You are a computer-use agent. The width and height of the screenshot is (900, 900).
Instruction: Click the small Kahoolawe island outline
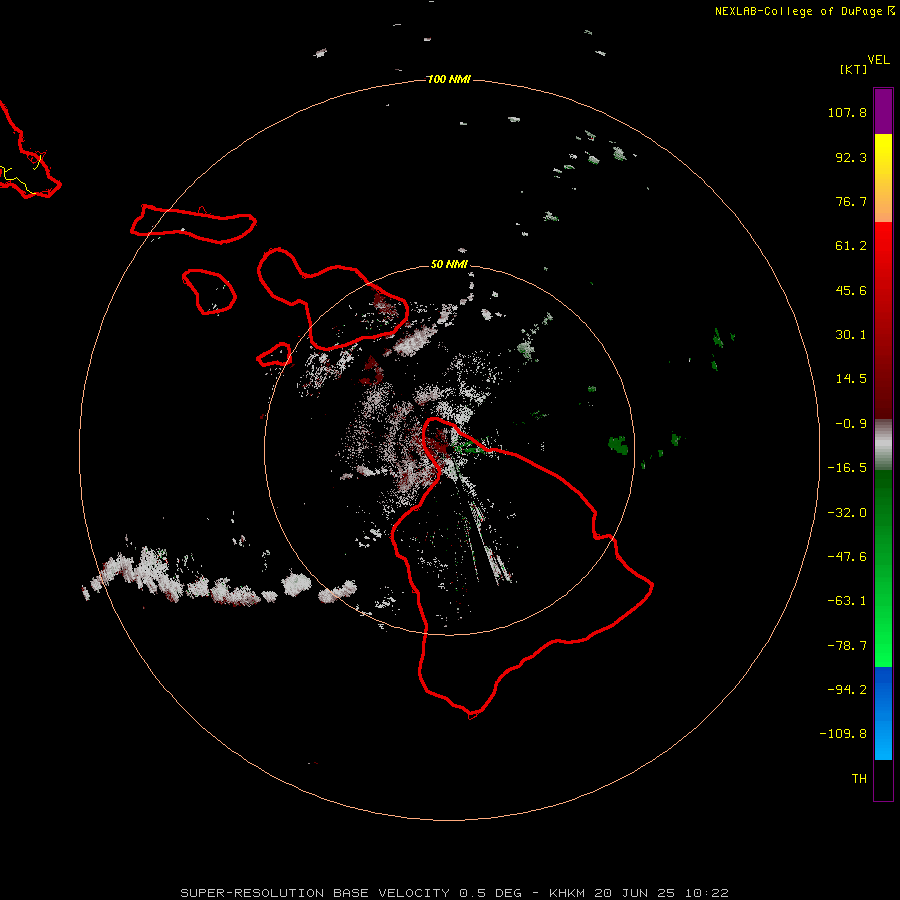tap(274, 355)
